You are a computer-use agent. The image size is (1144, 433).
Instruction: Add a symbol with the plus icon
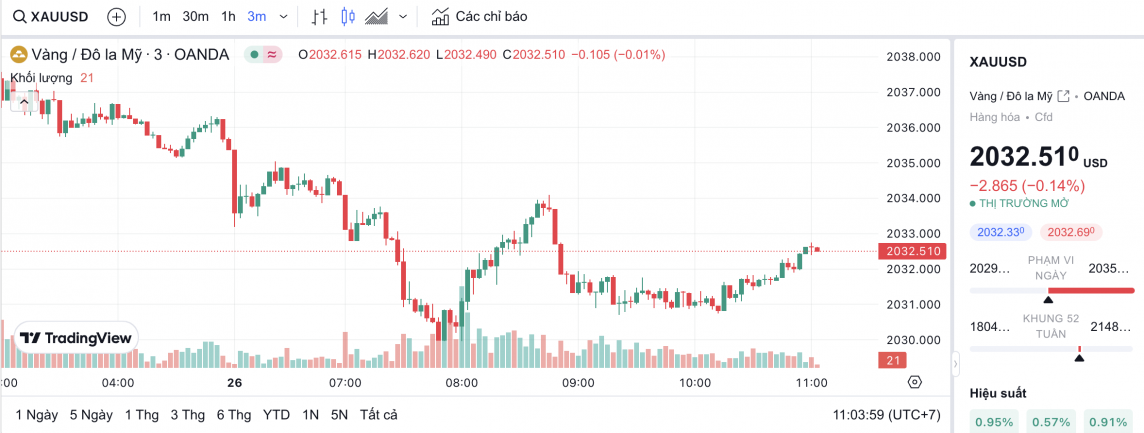pos(116,17)
